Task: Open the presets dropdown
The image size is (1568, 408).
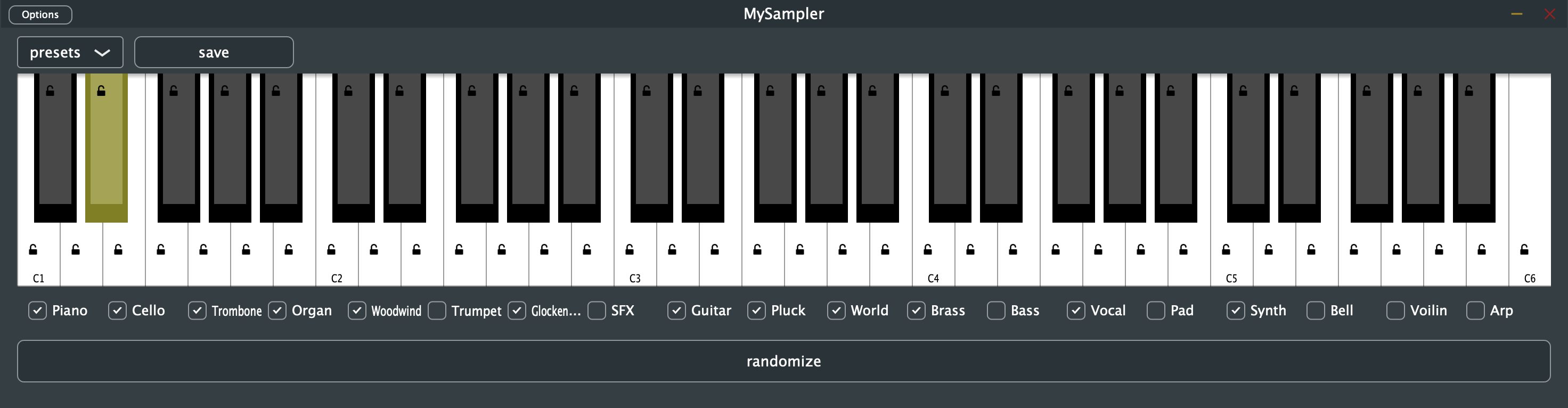Action: (69, 52)
